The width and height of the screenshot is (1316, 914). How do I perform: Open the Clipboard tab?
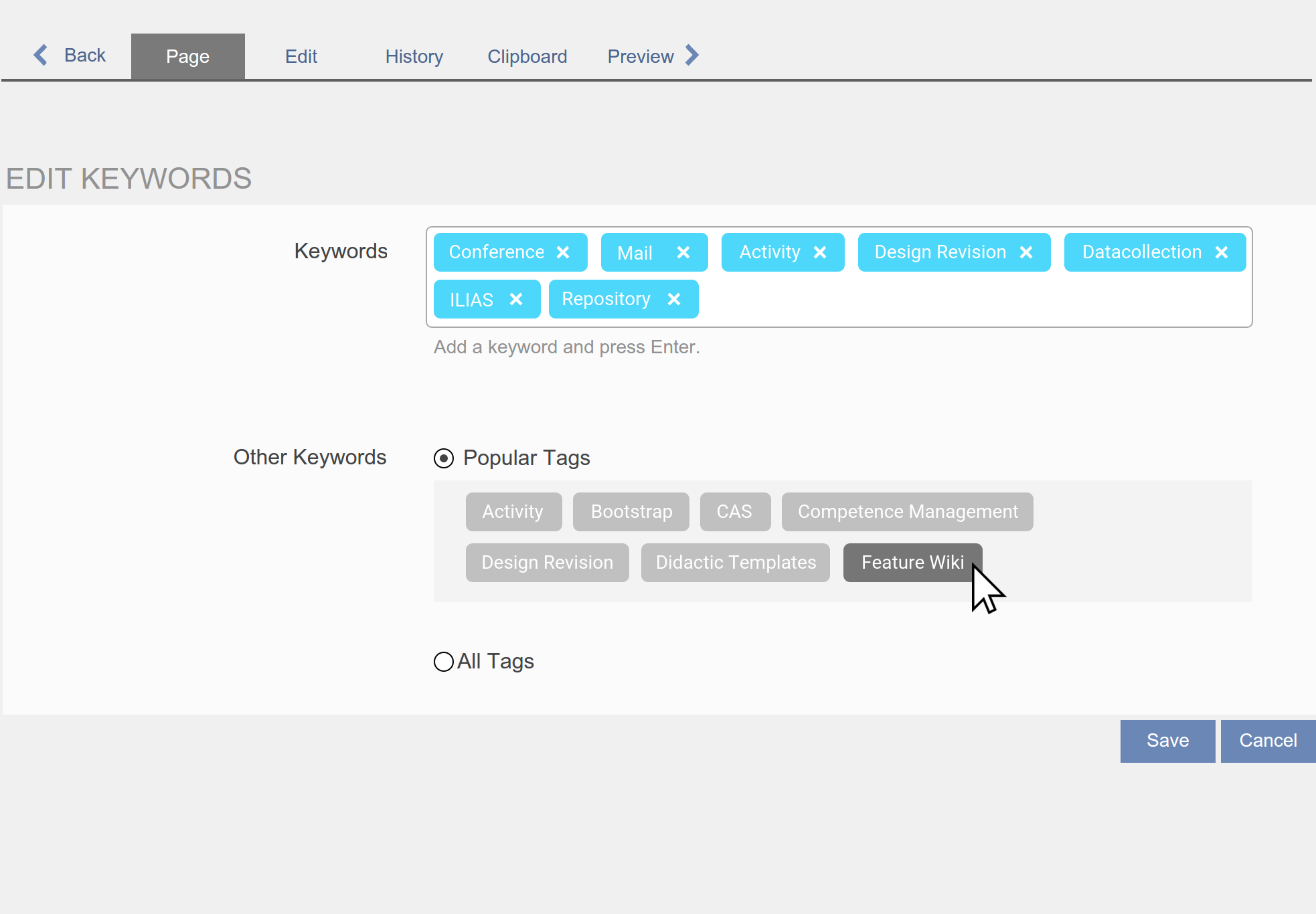[527, 57]
